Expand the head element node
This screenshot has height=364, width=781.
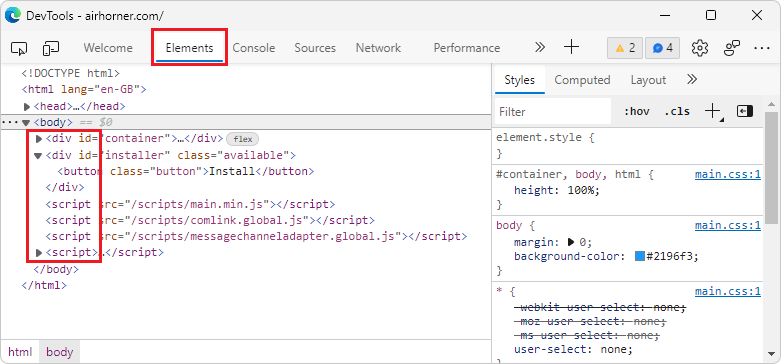(x=27, y=107)
